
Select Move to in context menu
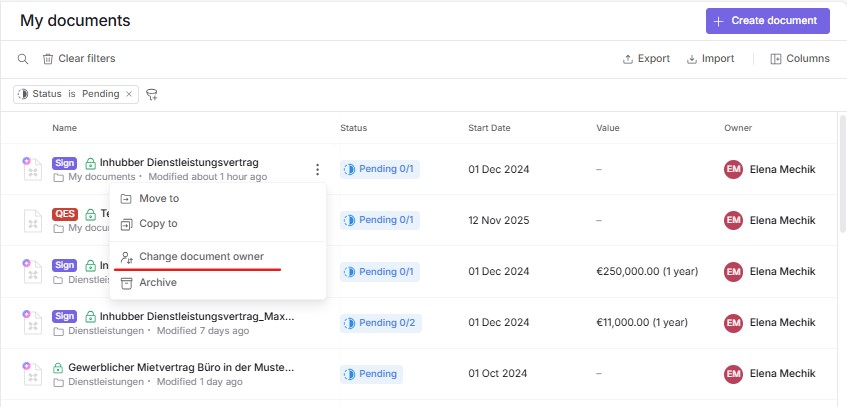(x=158, y=199)
